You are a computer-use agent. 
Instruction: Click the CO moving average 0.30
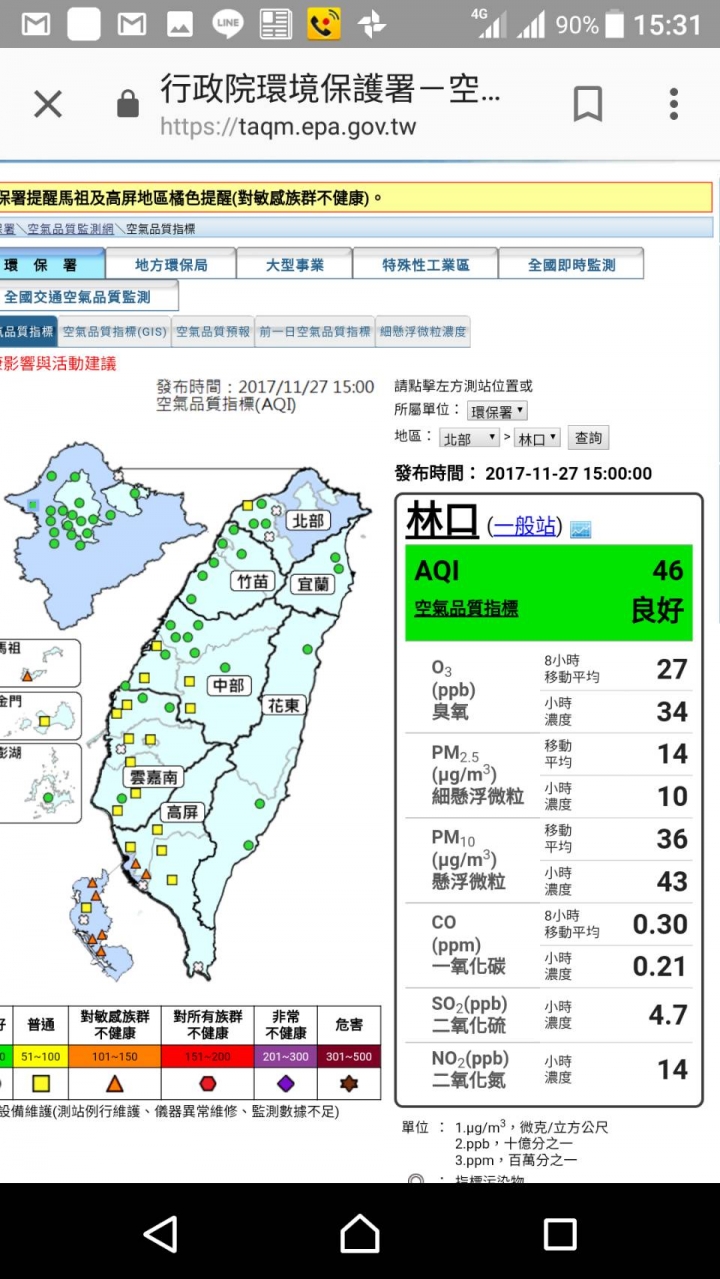click(x=660, y=924)
